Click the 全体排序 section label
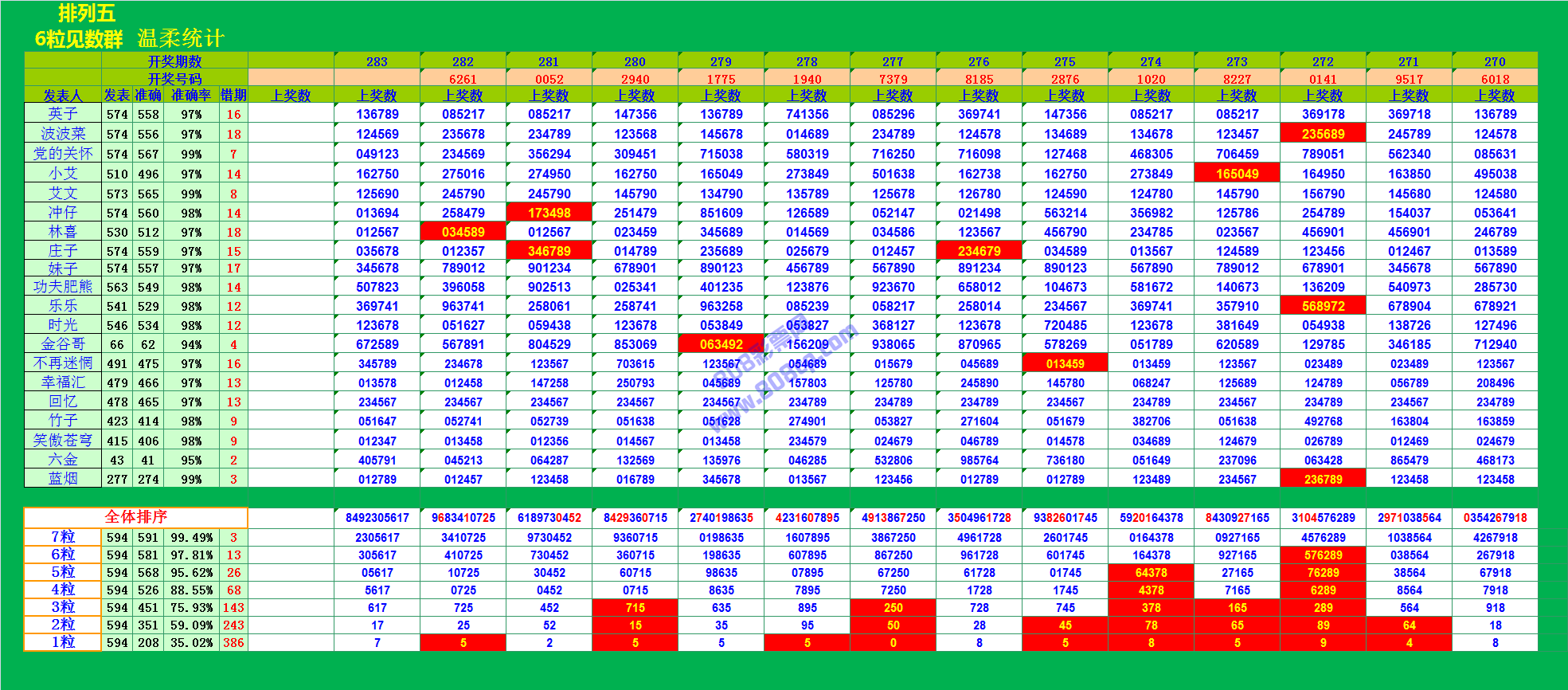The height and width of the screenshot is (690, 1568). pos(135,517)
